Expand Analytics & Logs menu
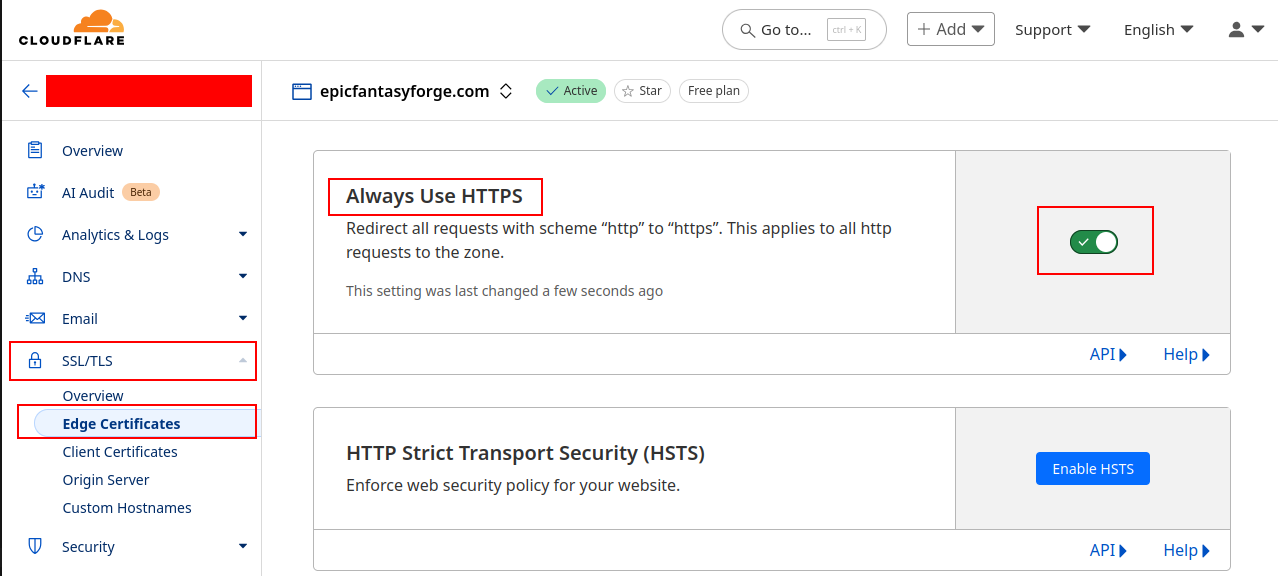This screenshot has width=1278, height=576. click(242, 234)
